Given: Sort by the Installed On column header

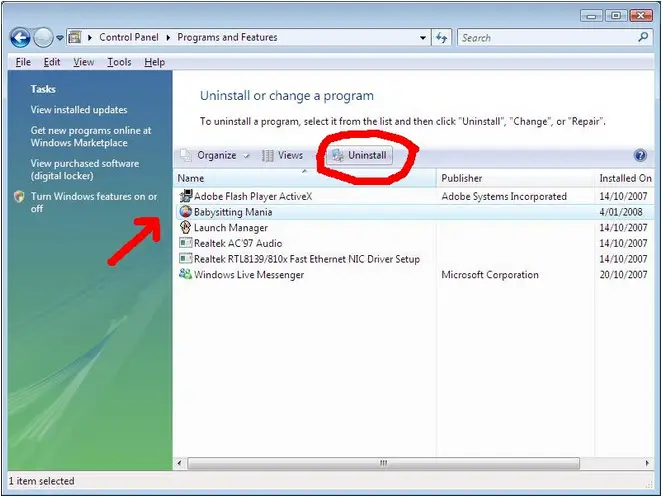Looking at the screenshot, I should (625, 178).
